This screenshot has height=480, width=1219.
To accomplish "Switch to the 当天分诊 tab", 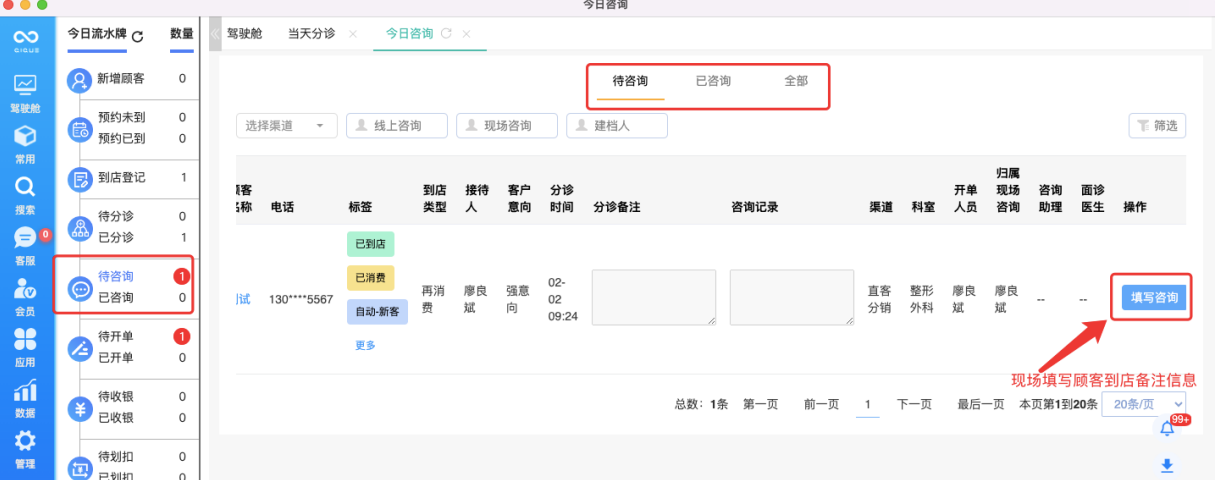I will coord(311,33).
